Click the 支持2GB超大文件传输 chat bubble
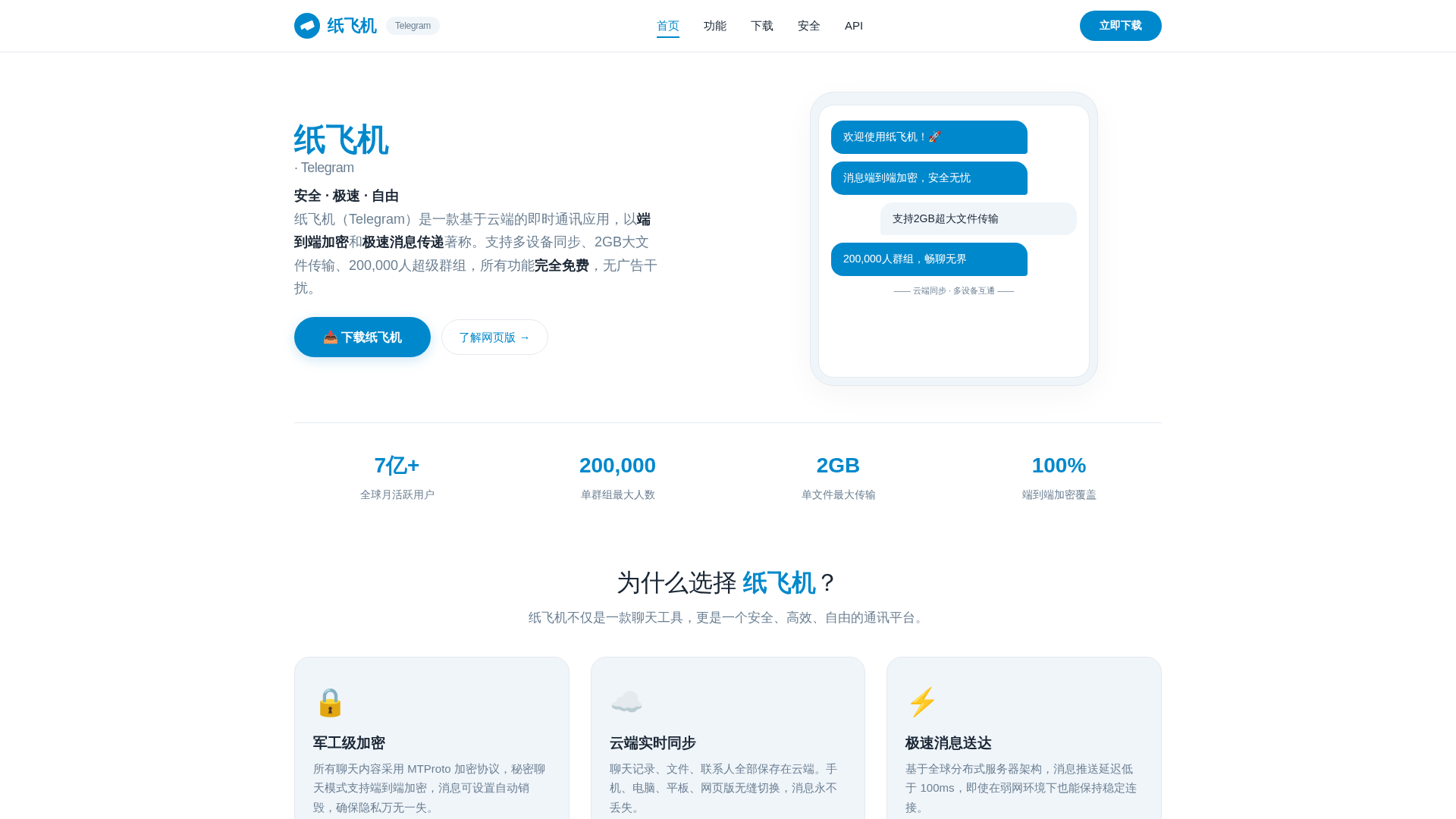Screen dimensions: 1456x819 [x=978, y=218]
